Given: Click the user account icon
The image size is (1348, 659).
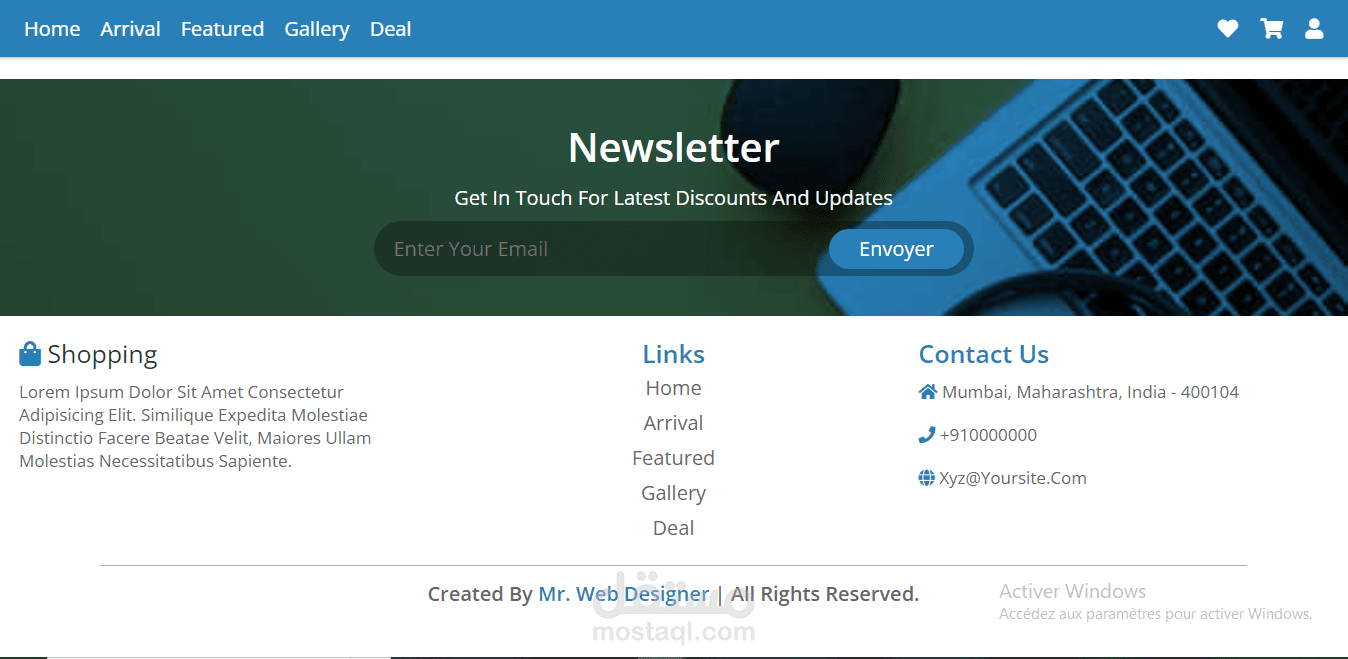Looking at the screenshot, I should (x=1314, y=29).
